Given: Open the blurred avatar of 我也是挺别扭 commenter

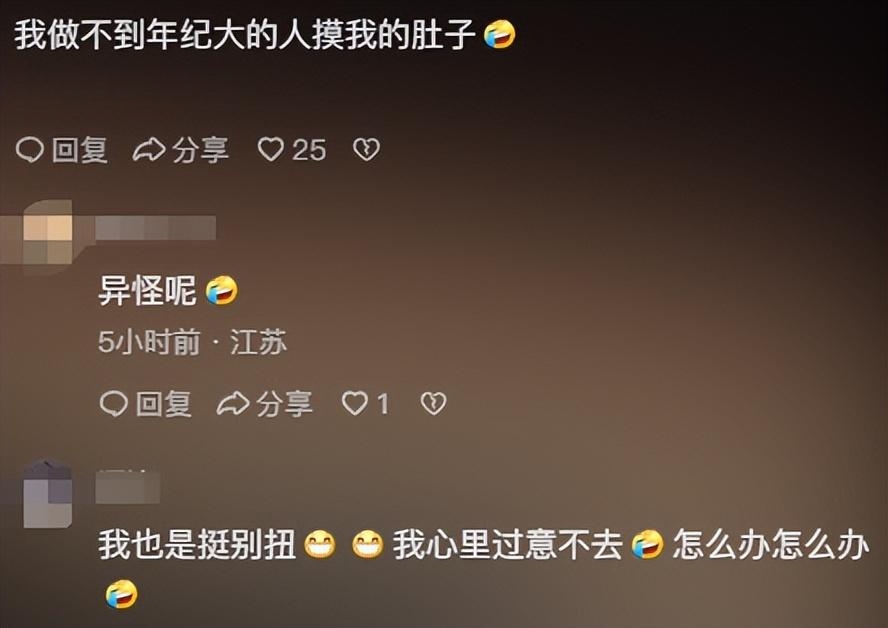Looking at the screenshot, I should 48,493.
